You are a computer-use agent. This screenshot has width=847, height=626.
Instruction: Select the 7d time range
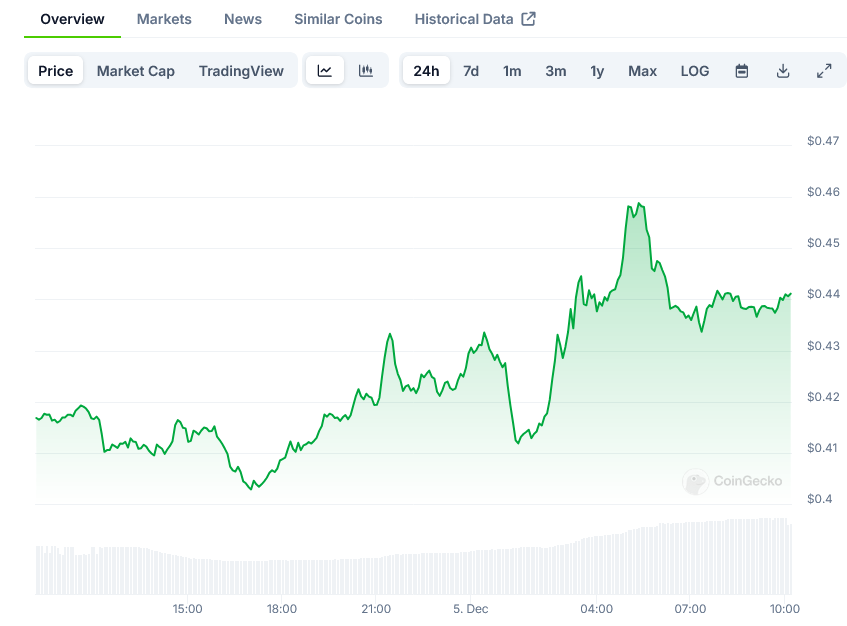point(471,71)
